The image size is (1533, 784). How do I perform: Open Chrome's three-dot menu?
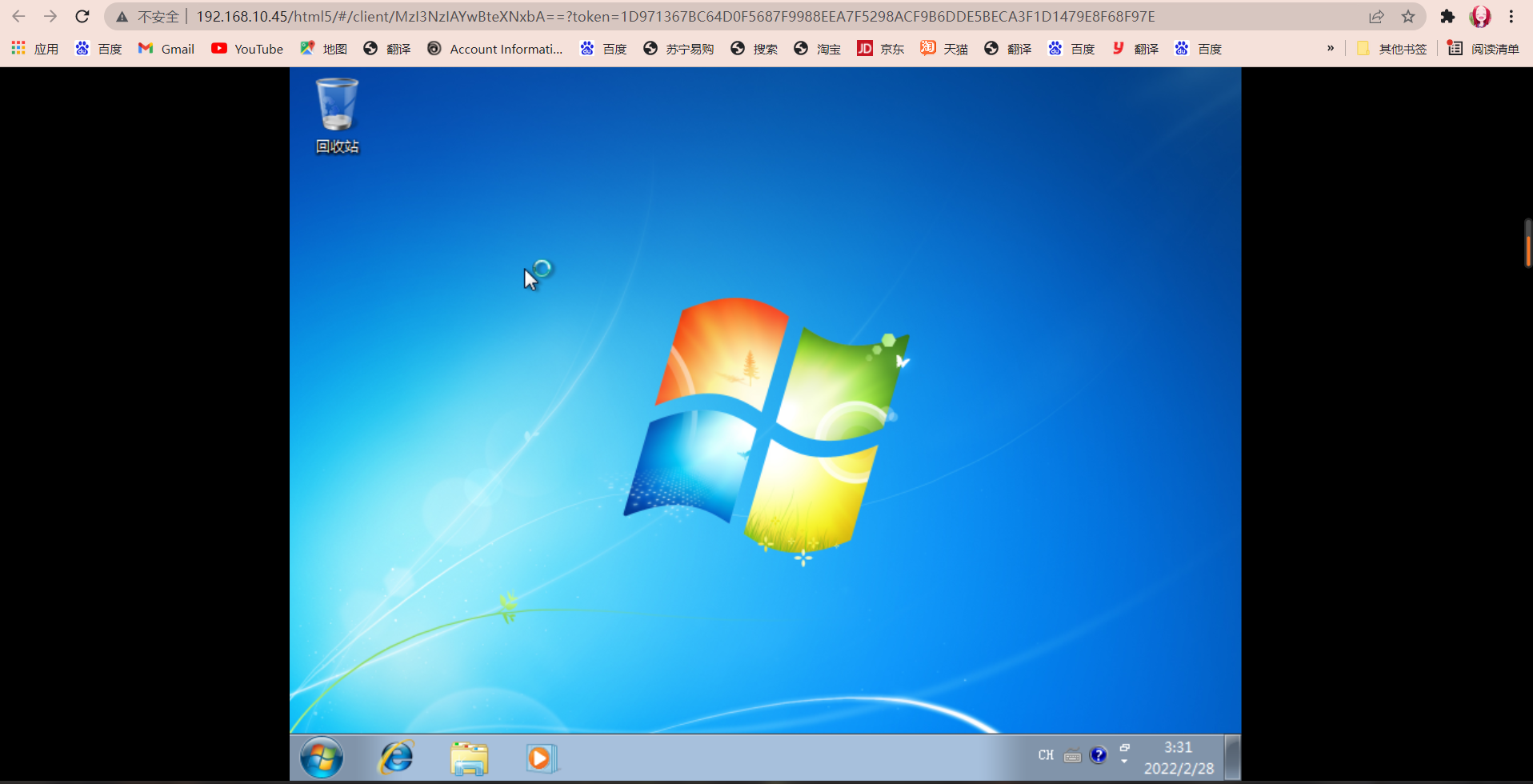1511,16
